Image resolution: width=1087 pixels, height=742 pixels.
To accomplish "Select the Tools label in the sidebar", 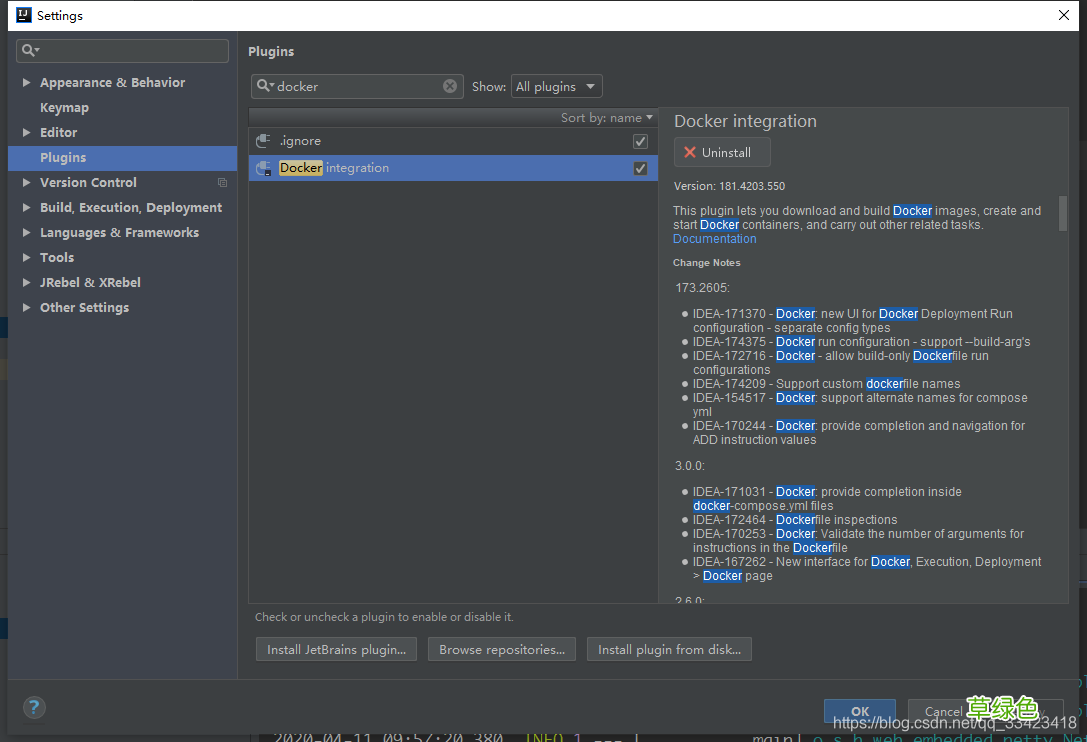I will pyautogui.click(x=57, y=257).
